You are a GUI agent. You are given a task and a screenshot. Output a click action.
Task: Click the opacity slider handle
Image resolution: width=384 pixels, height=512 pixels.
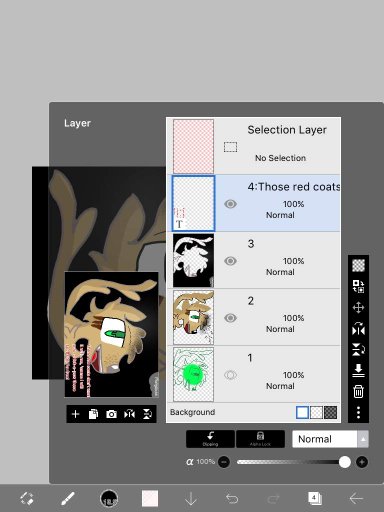(345, 462)
